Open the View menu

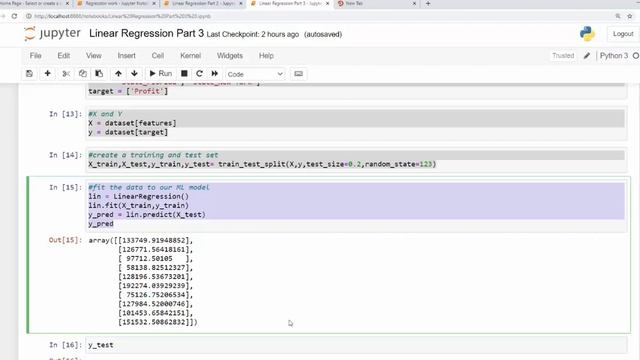(x=93, y=56)
